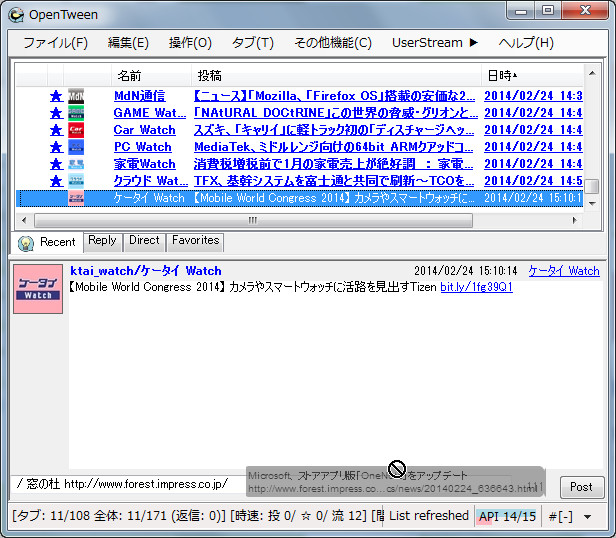This screenshot has width=616, height=538.
Task: Switch to the Reply tab
Action: [x=102, y=241]
